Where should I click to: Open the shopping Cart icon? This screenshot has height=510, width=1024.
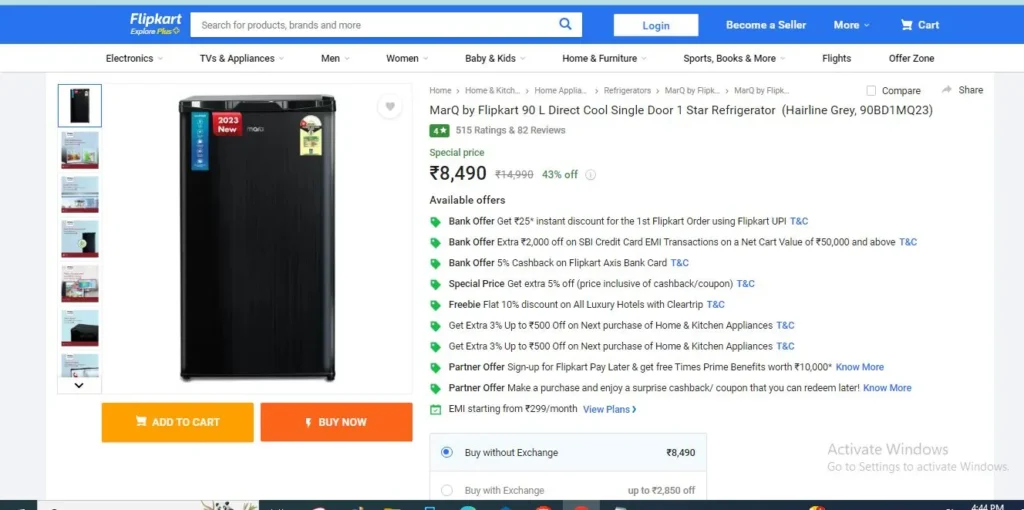906,25
